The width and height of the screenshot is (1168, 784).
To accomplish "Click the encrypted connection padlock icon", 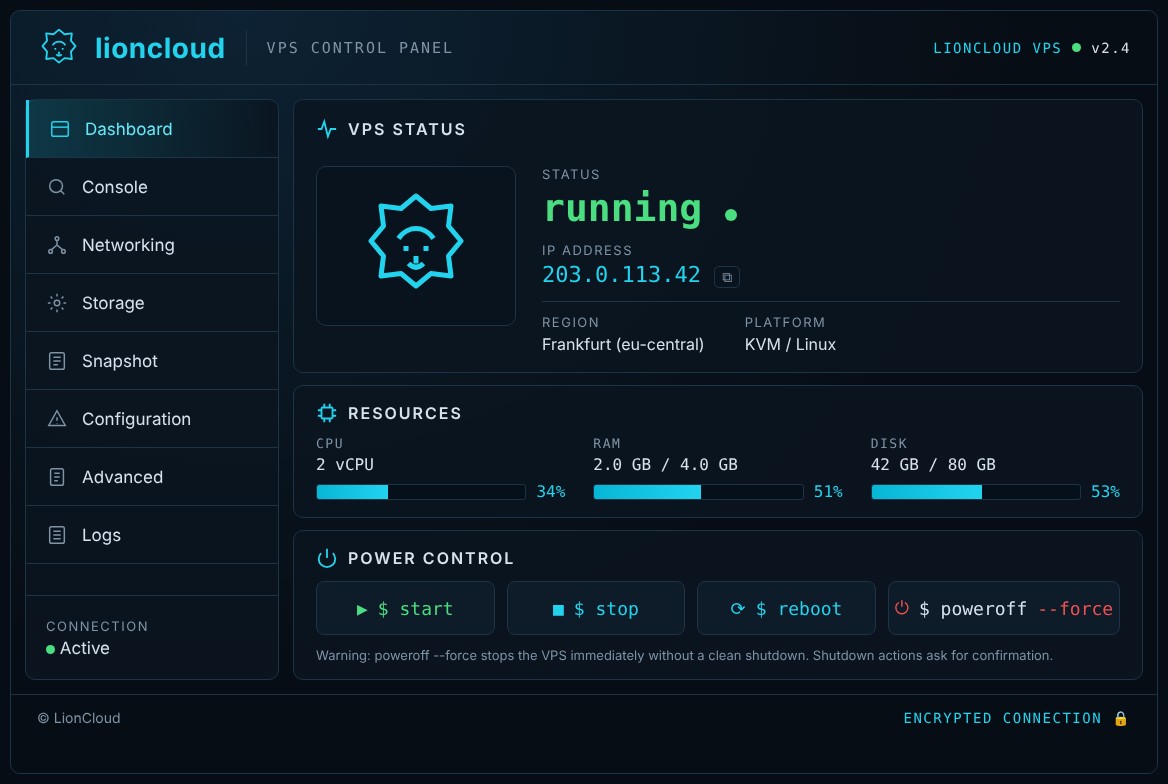I will [1120, 718].
